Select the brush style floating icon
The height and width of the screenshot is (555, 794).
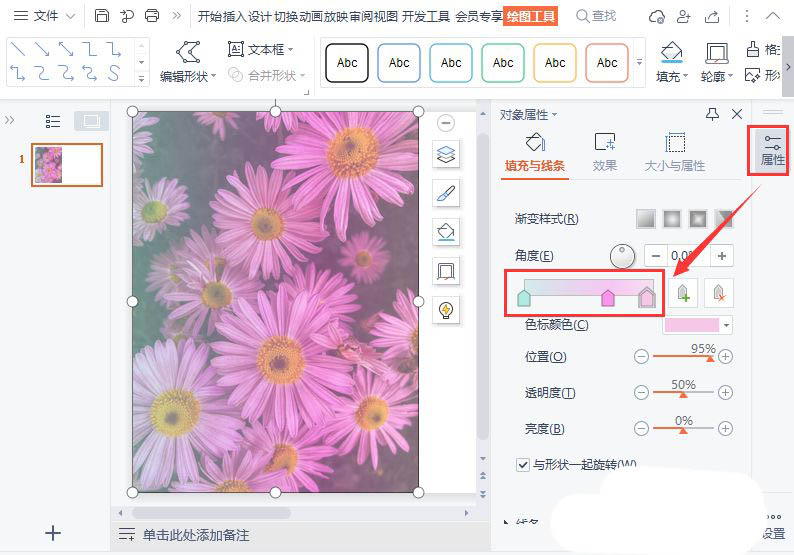point(446,193)
